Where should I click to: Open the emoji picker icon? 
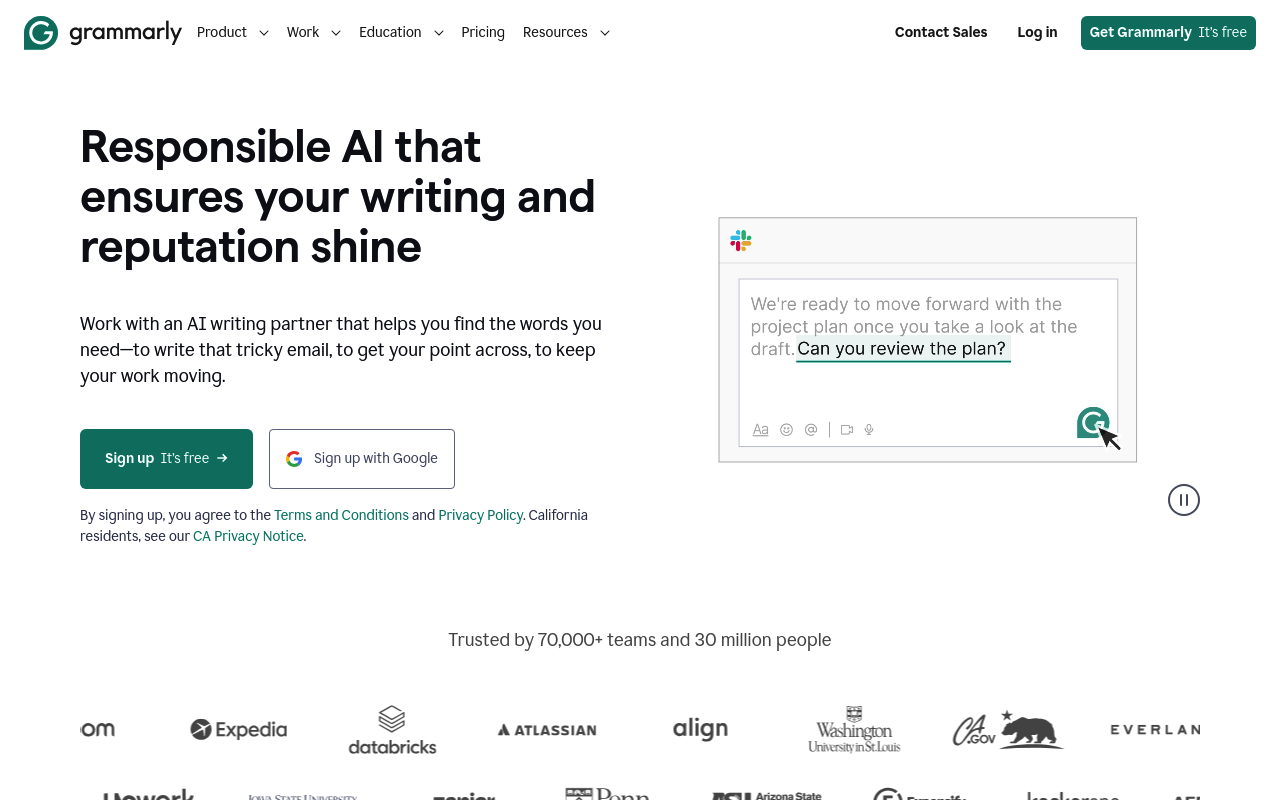coord(786,429)
